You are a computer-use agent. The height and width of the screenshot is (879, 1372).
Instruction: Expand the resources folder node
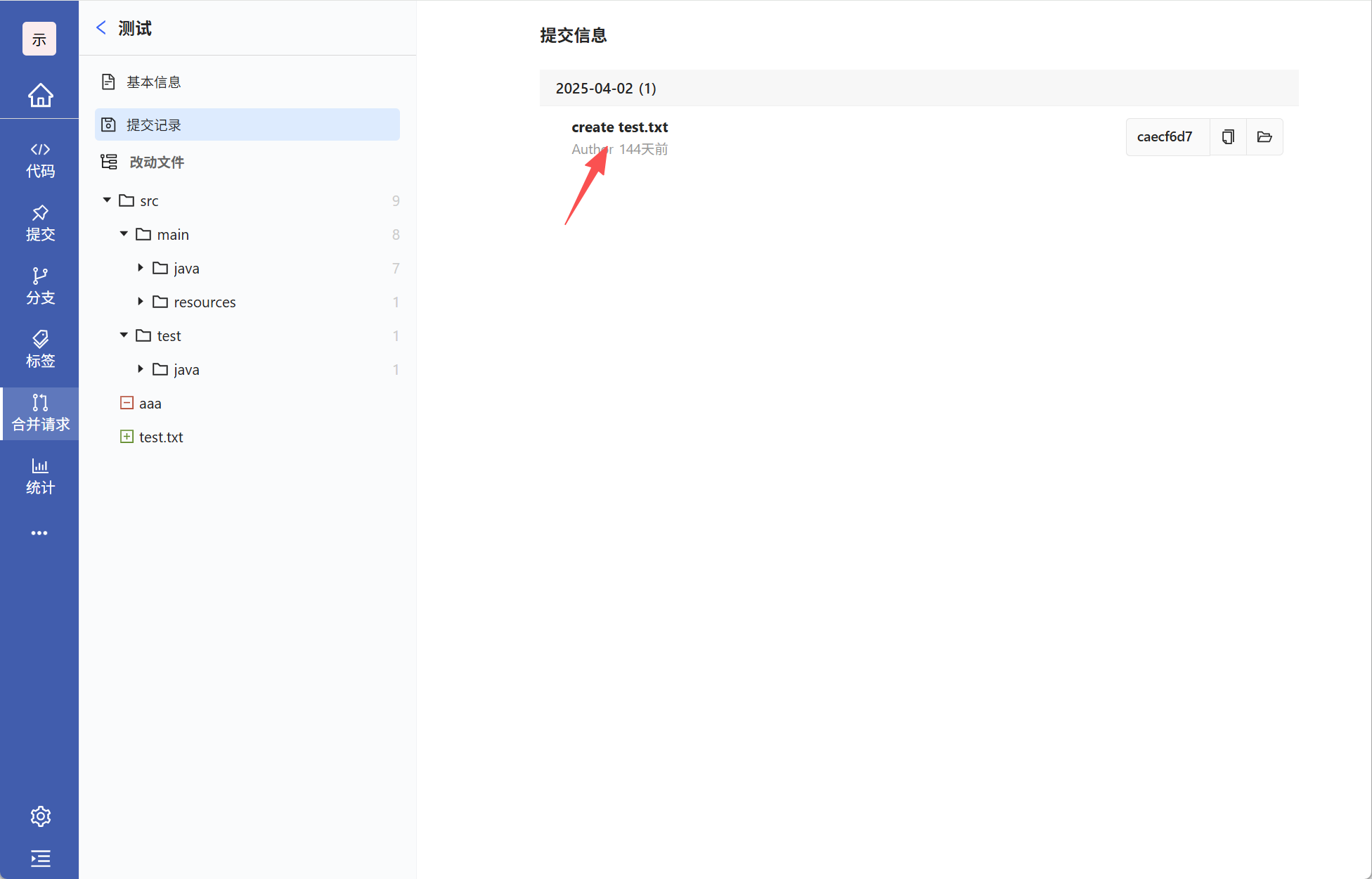141,302
